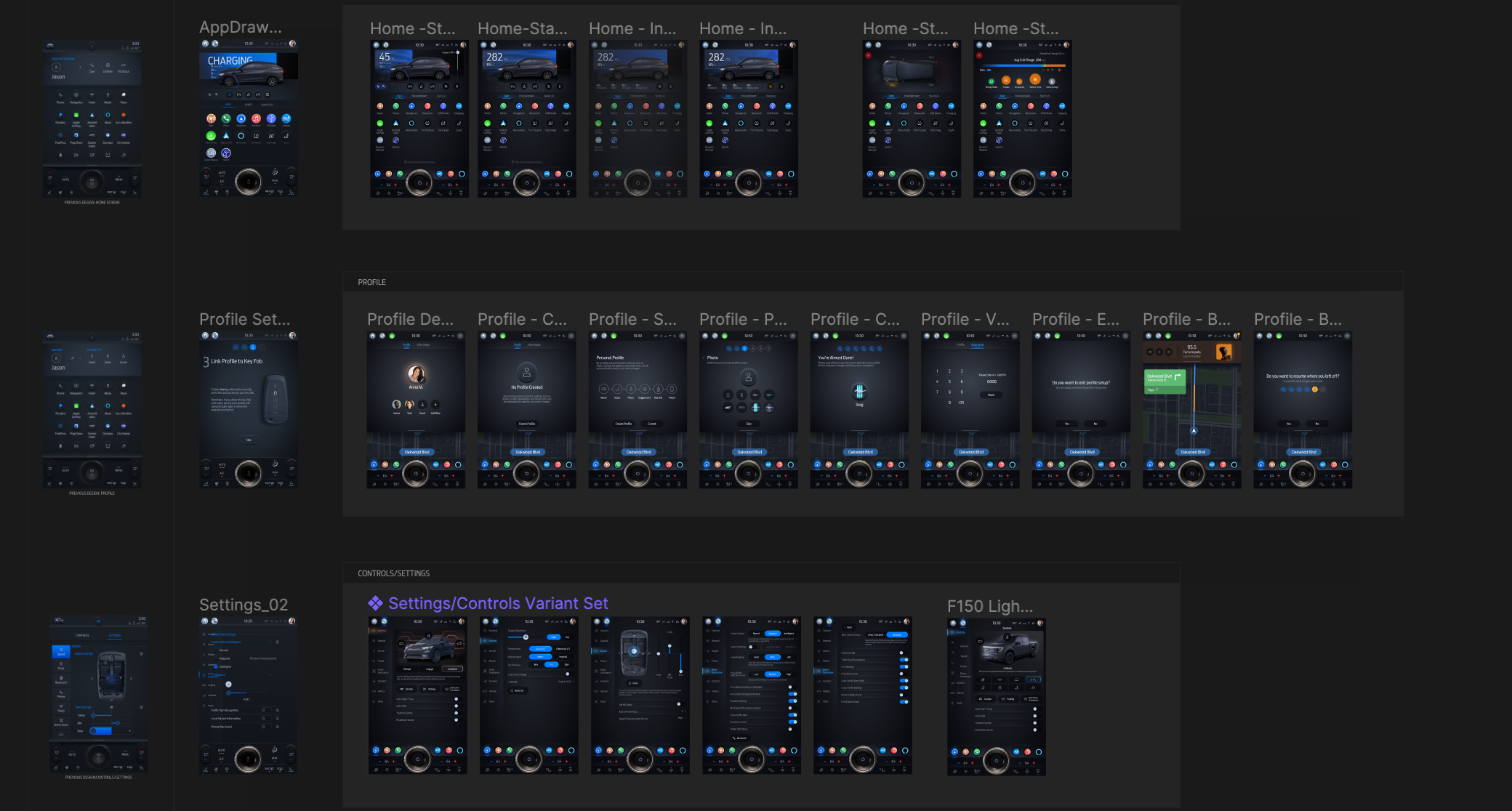Viewport: 1512px width, 811px height.
Task: Click the power knob in AppDrawer frame
Action: click(x=248, y=180)
